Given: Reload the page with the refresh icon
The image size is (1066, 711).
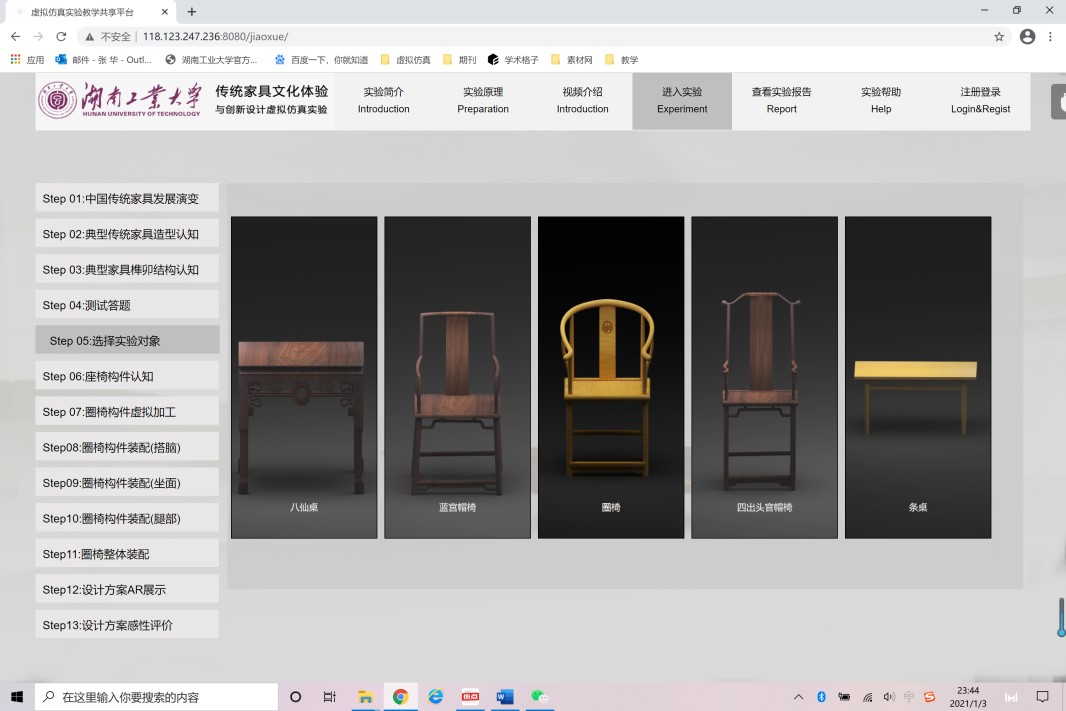Looking at the screenshot, I should click(x=61, y=36).
